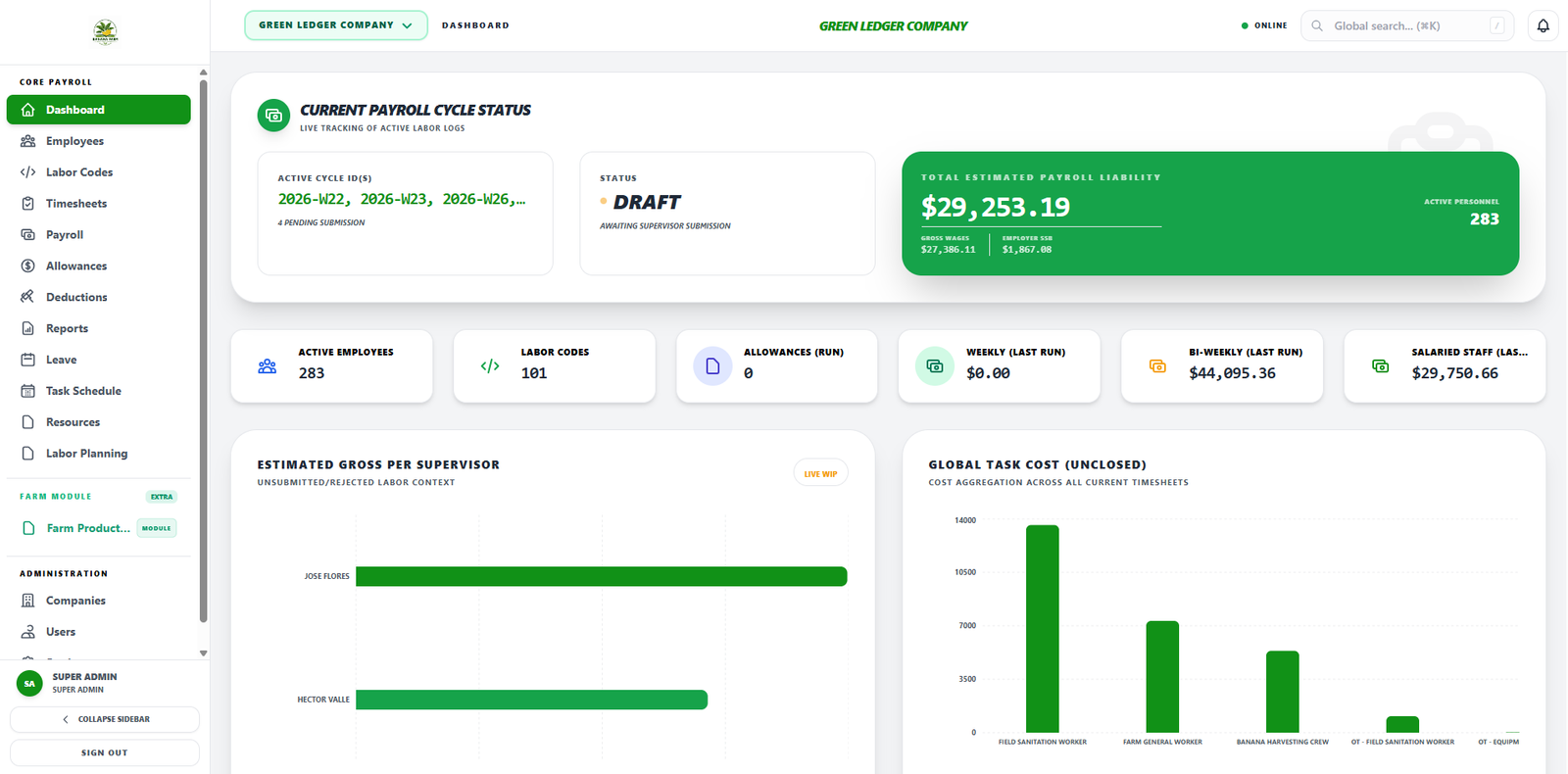The image size is (1568, 774).
Task: Click the SA user avatar
Action: point(29,683)
